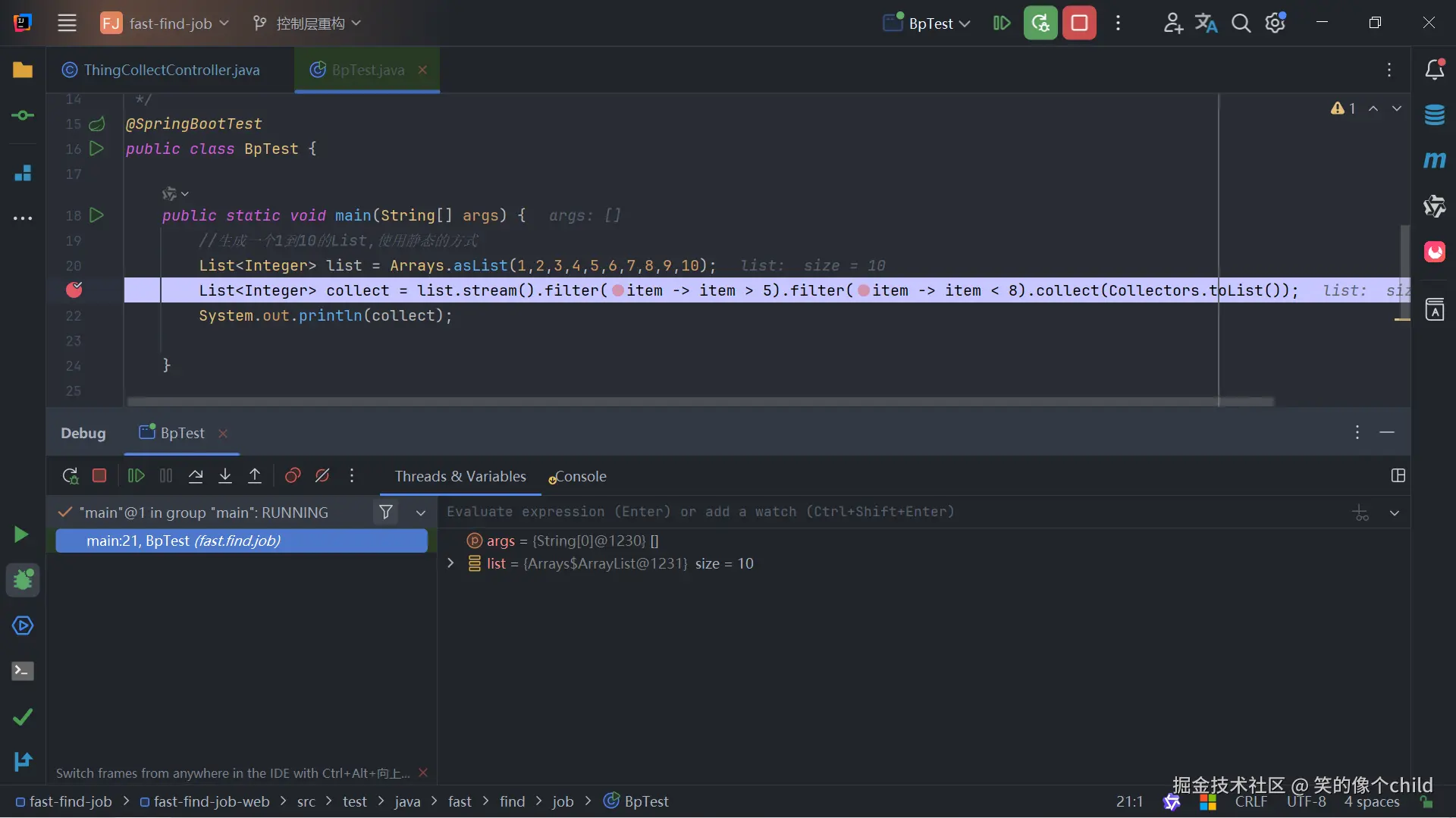This screenshot has width=1456, height=818.
Task: Close the BpTest debug session tab
Action: pos(223,433)
